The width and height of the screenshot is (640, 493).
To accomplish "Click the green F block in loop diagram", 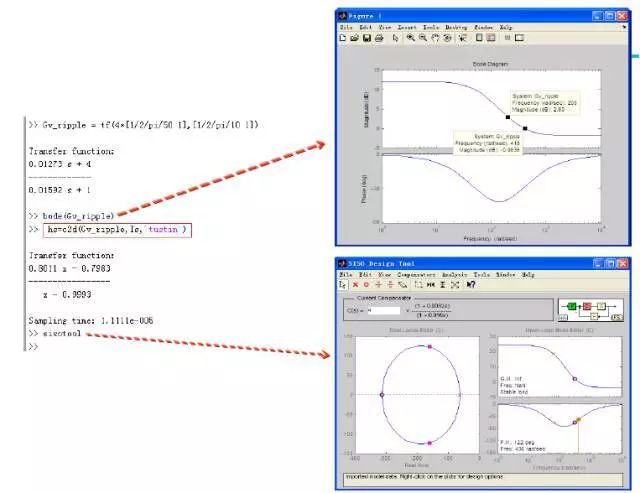I will [571, 306].
